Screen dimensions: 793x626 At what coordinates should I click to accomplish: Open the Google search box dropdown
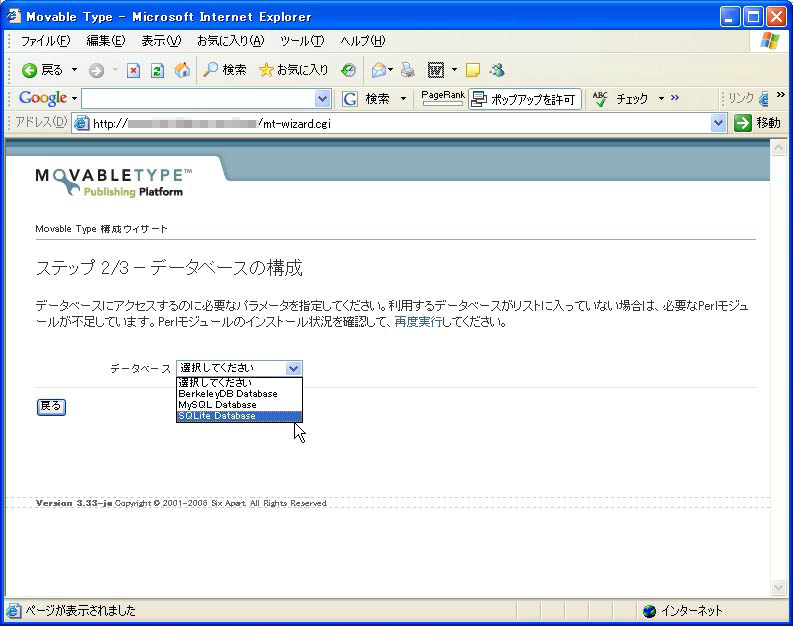click(x=322, y=99)
